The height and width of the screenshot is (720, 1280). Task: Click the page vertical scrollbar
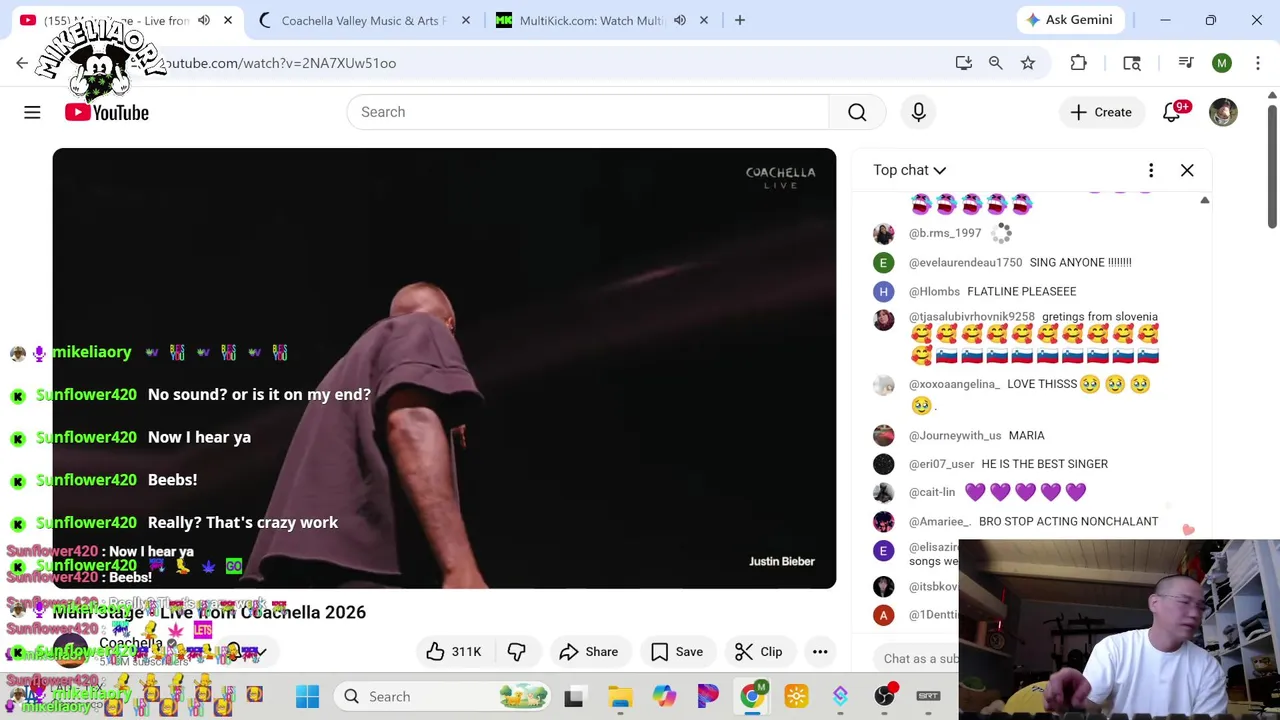point(1272,165)
